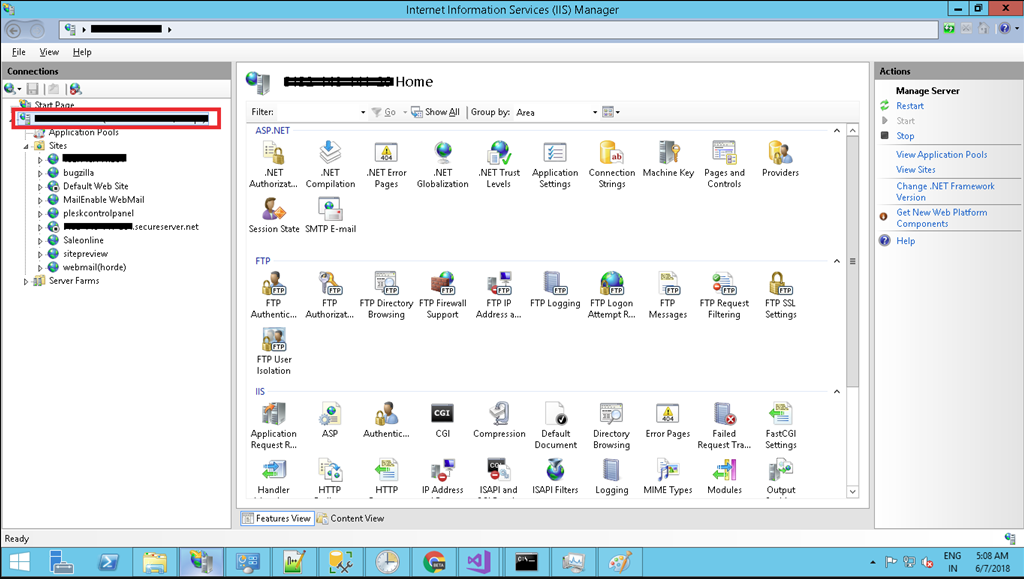Open the Help menu

coord(82,52)
